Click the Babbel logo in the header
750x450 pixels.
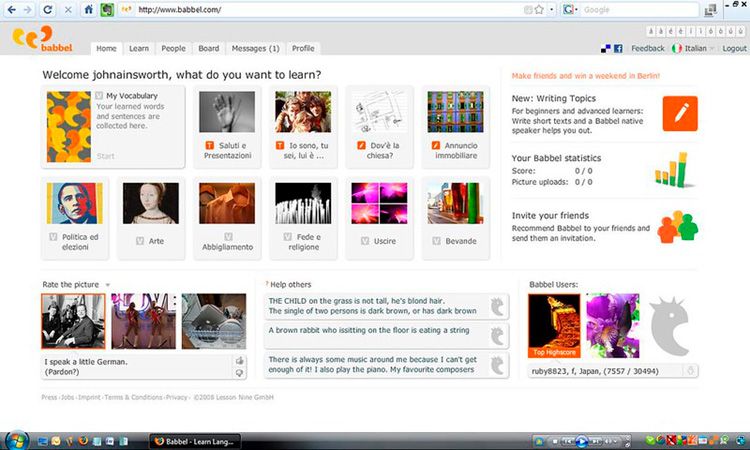click(x=33, y=41)
